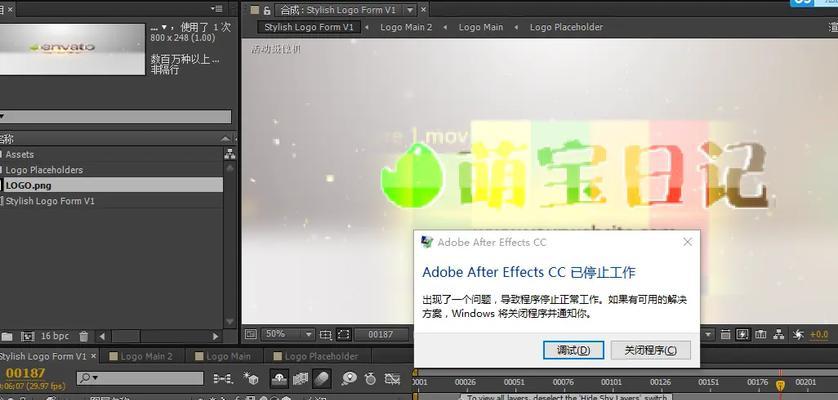
Task: Open the Project panel options menu
Action: click(x=216, y=9)
